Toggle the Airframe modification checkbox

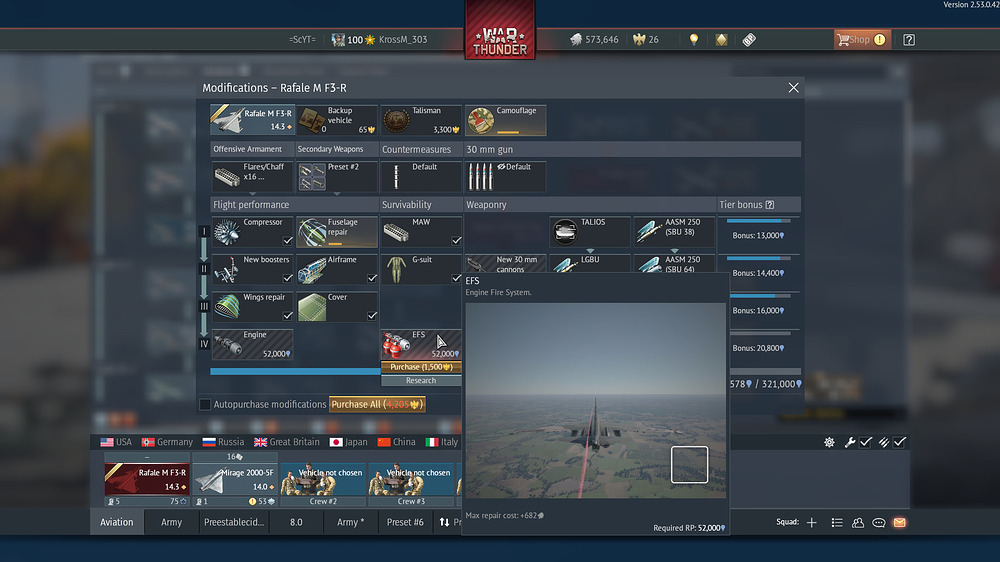pyautogui.click(x=372, y=278)
